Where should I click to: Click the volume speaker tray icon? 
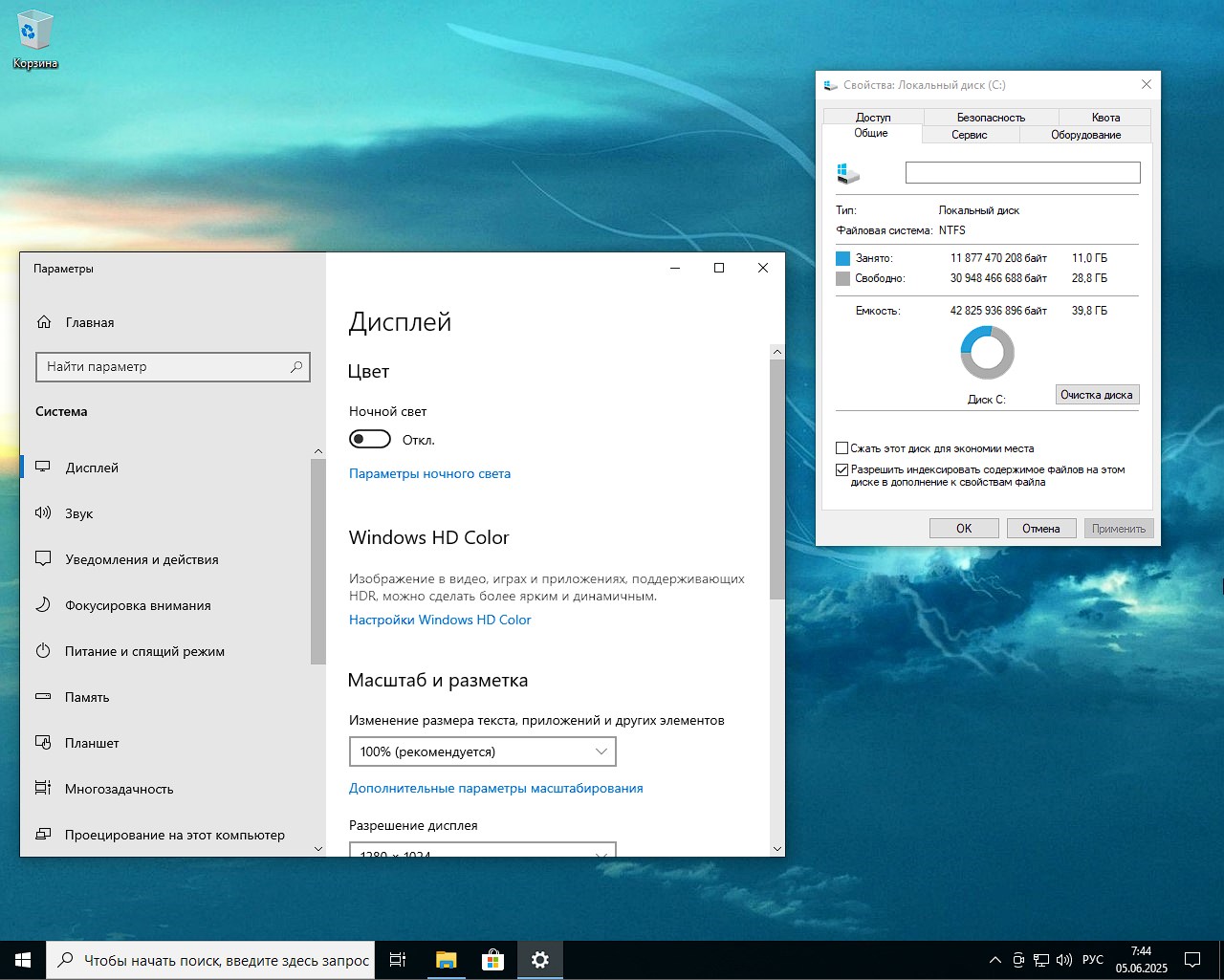(x=1064, y=960)
